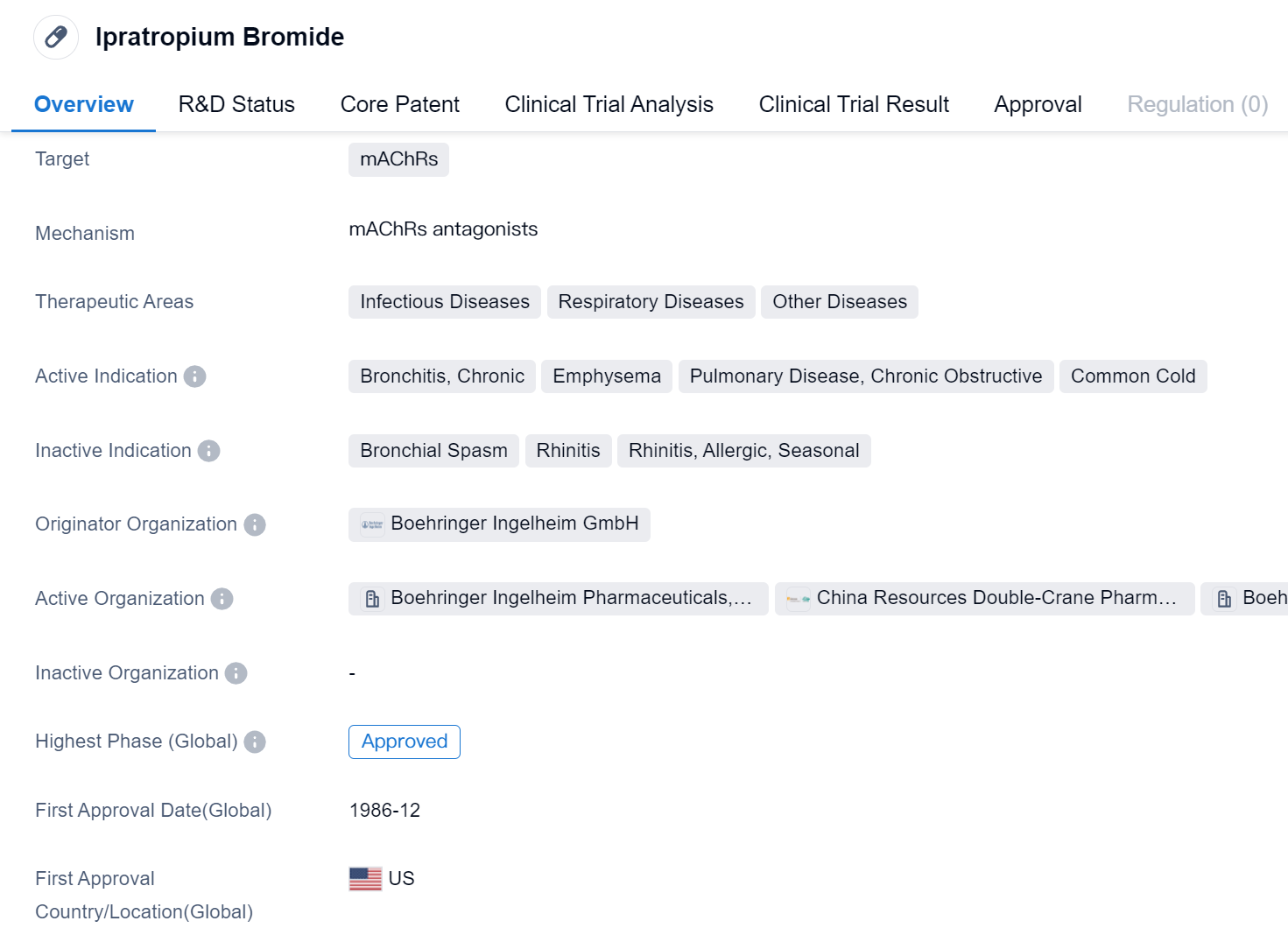Viewport: 1288px width, 928px height.
Task: Click the pill drug icon beside title
Action: pyautogui.click(x=56, y=37)
